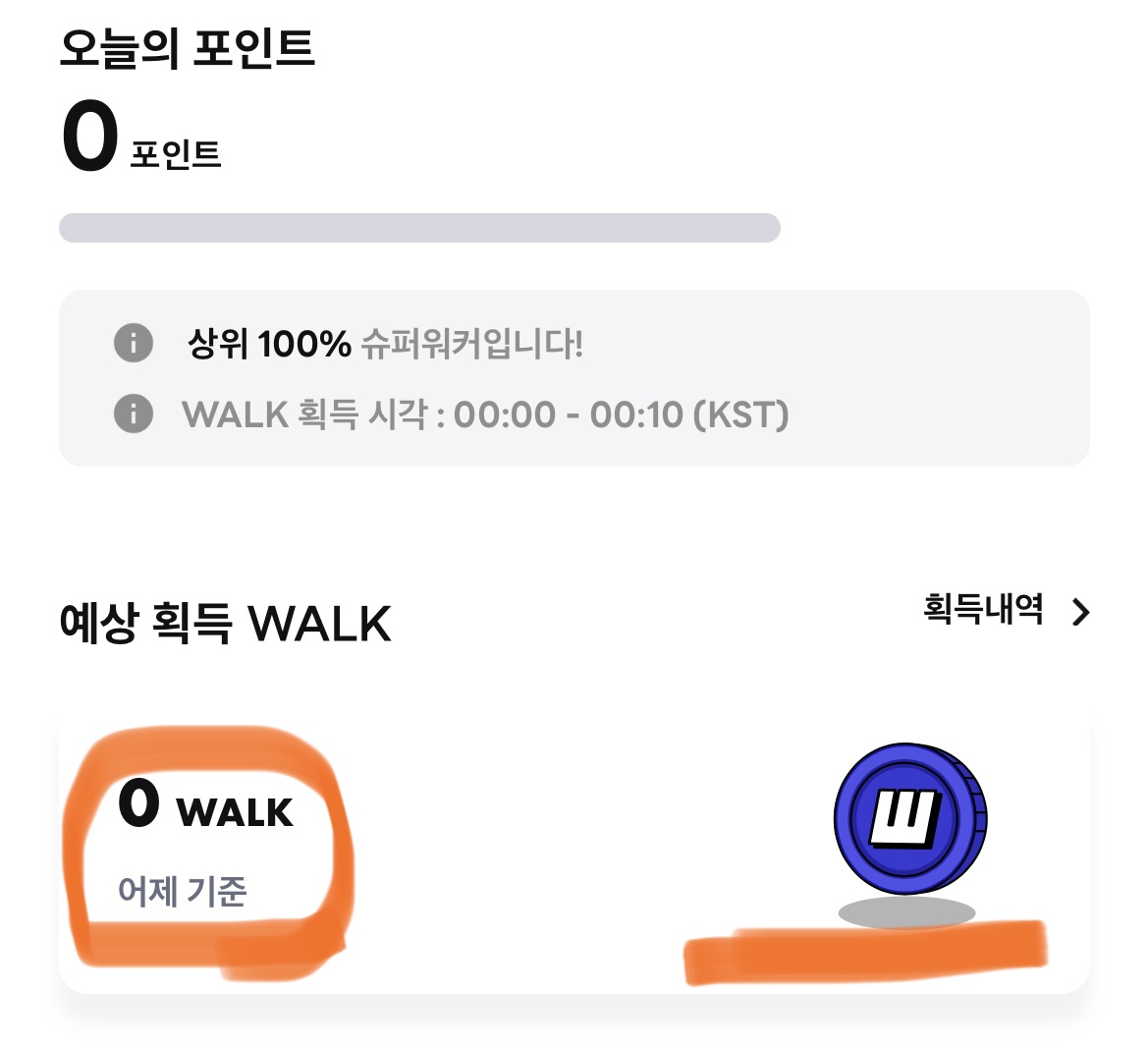Open 획득내역 earnings history
1148x1046 pixels.
[982, 611]
